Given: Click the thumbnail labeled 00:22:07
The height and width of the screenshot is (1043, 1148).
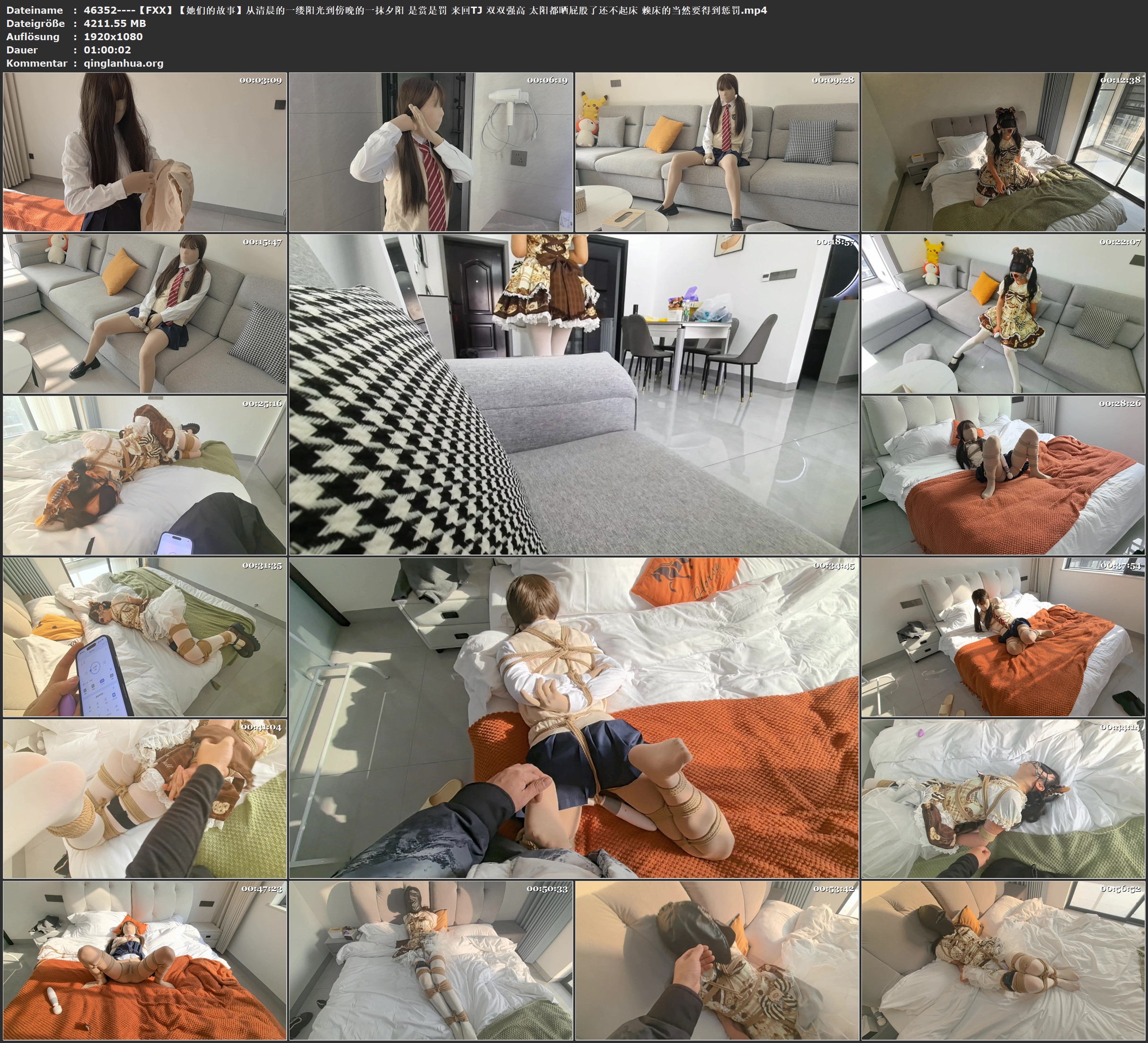Looking at the screenshot, I should 1003,313.
